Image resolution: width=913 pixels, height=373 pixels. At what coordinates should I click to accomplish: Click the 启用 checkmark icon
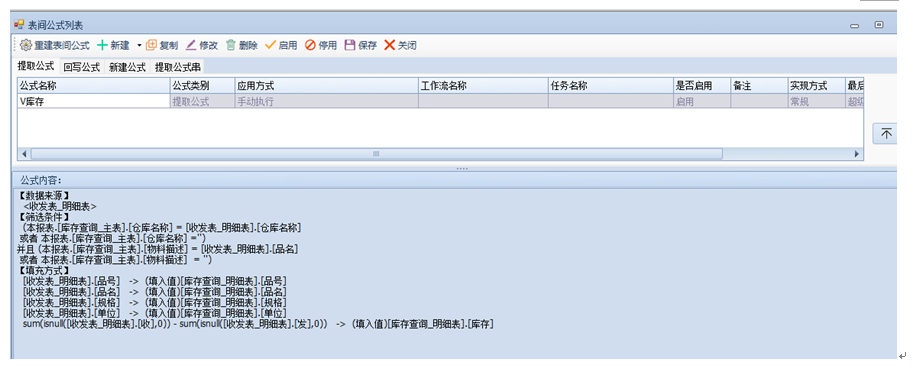point(270,45)
